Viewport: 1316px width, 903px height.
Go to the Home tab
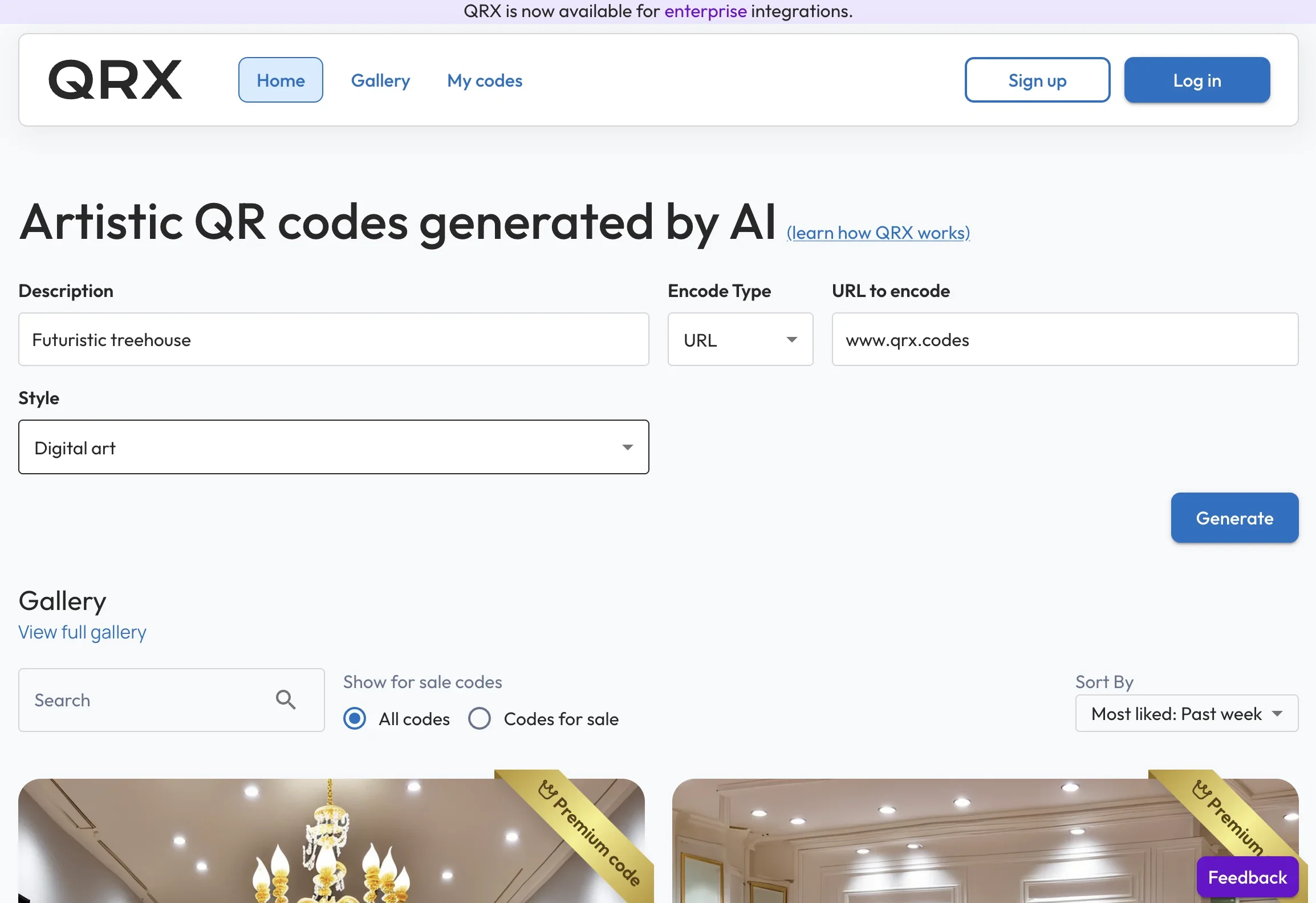point(281,80)
